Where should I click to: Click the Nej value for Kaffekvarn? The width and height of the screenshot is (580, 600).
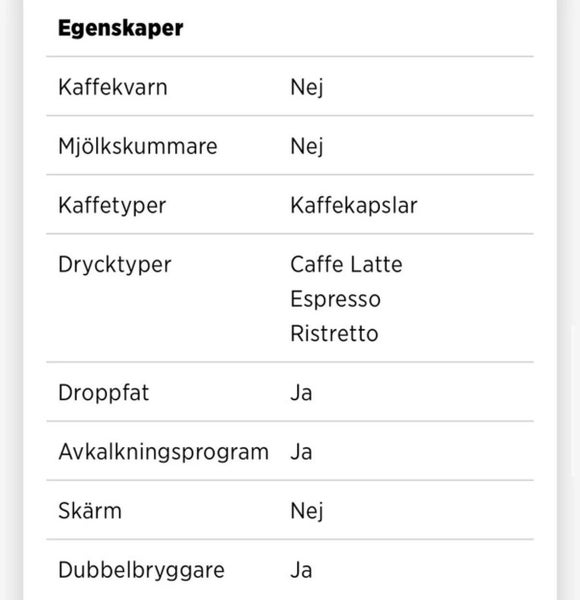pos(307,88)
